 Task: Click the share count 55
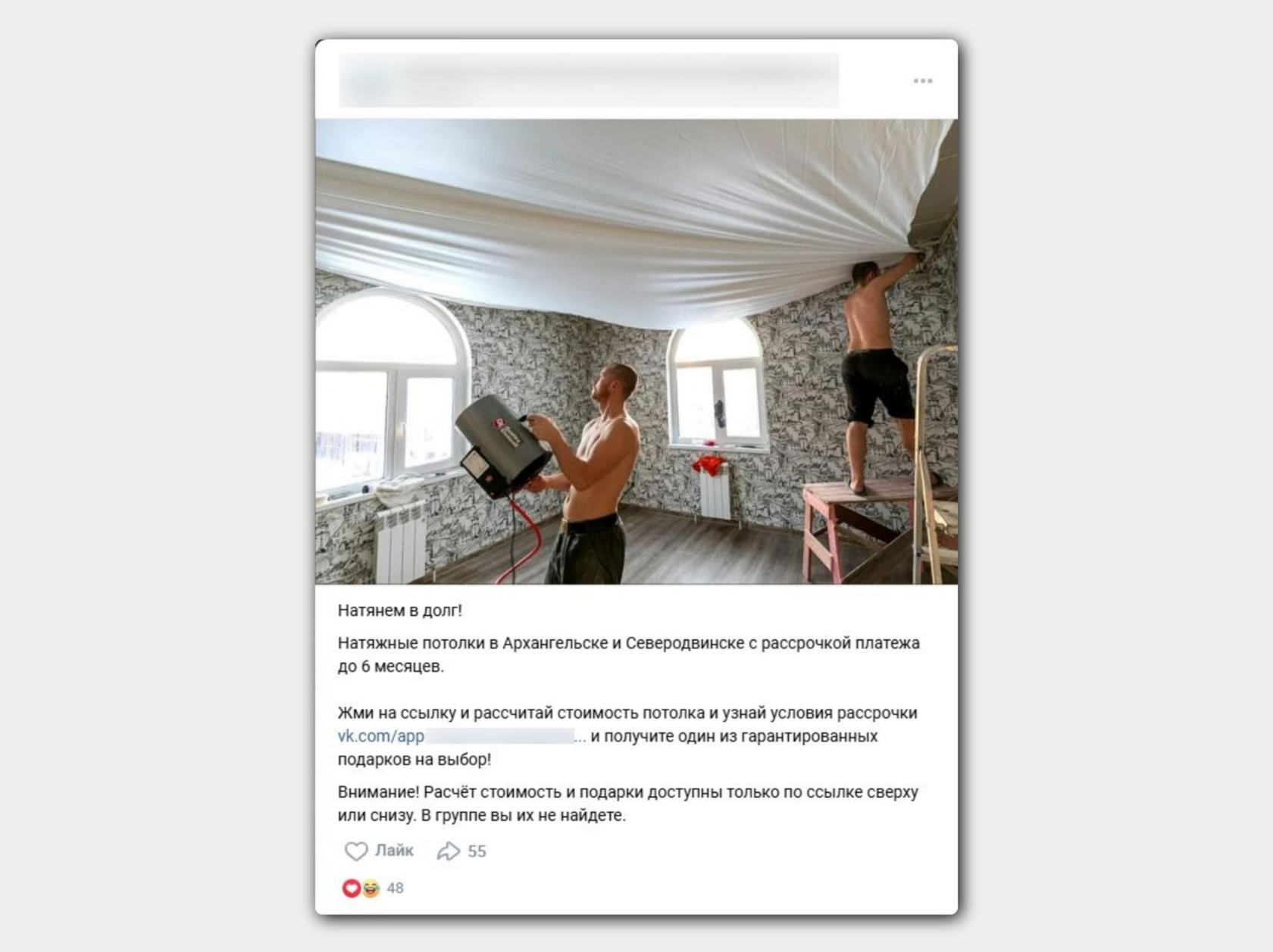tap(477, 851)
